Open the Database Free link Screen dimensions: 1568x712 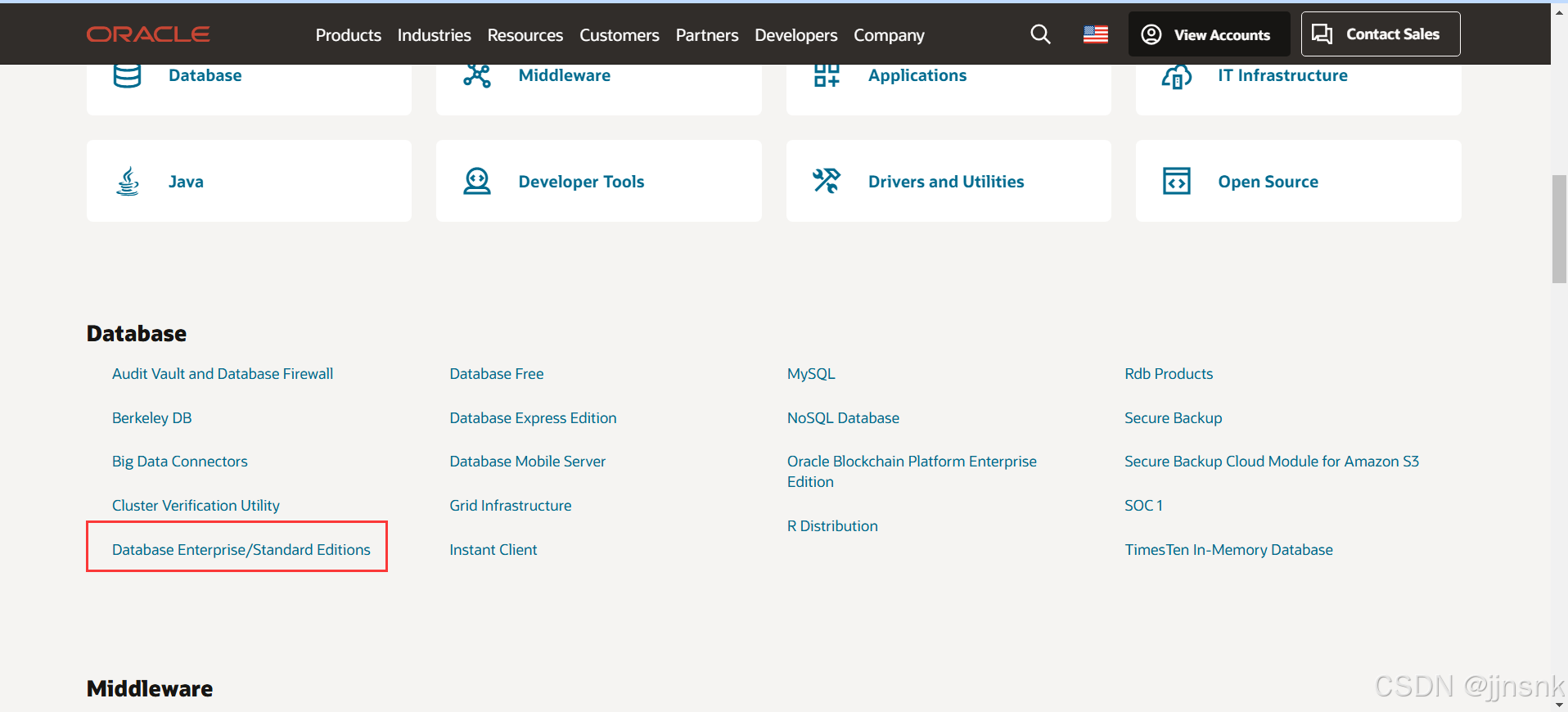(x=497, y=374)
